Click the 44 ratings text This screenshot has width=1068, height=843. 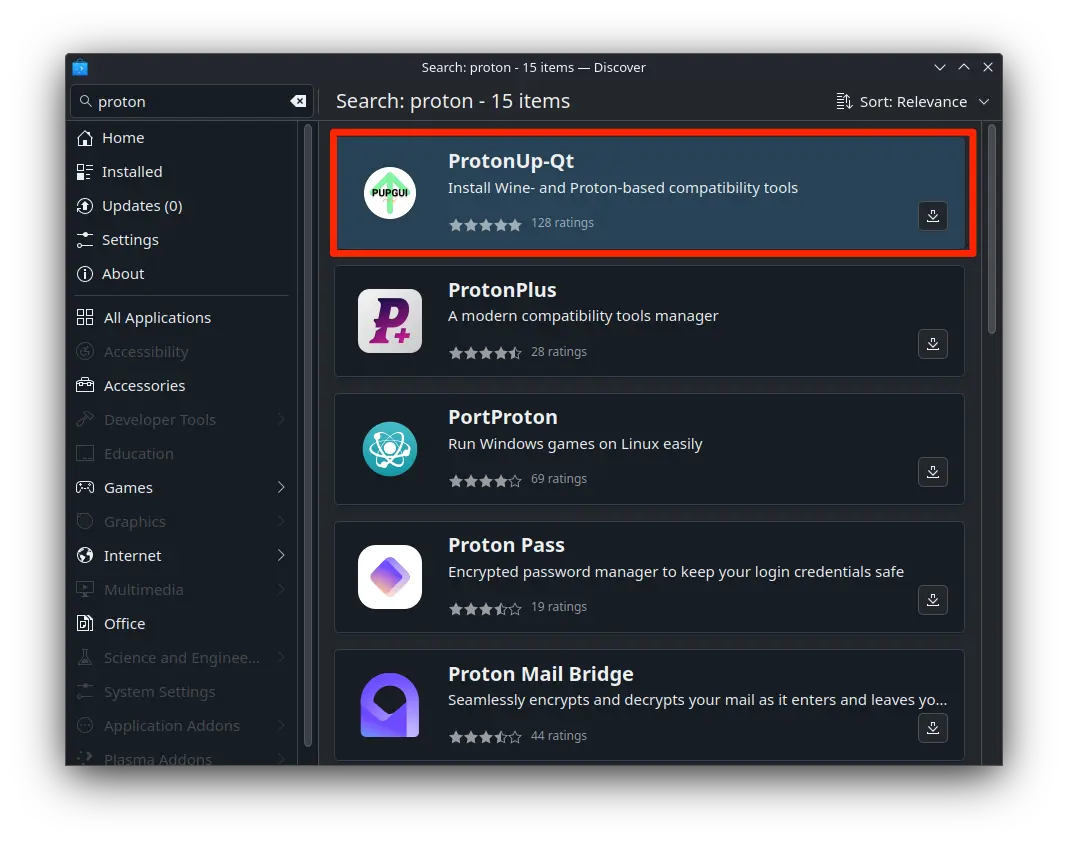click(x=559, y=736)
